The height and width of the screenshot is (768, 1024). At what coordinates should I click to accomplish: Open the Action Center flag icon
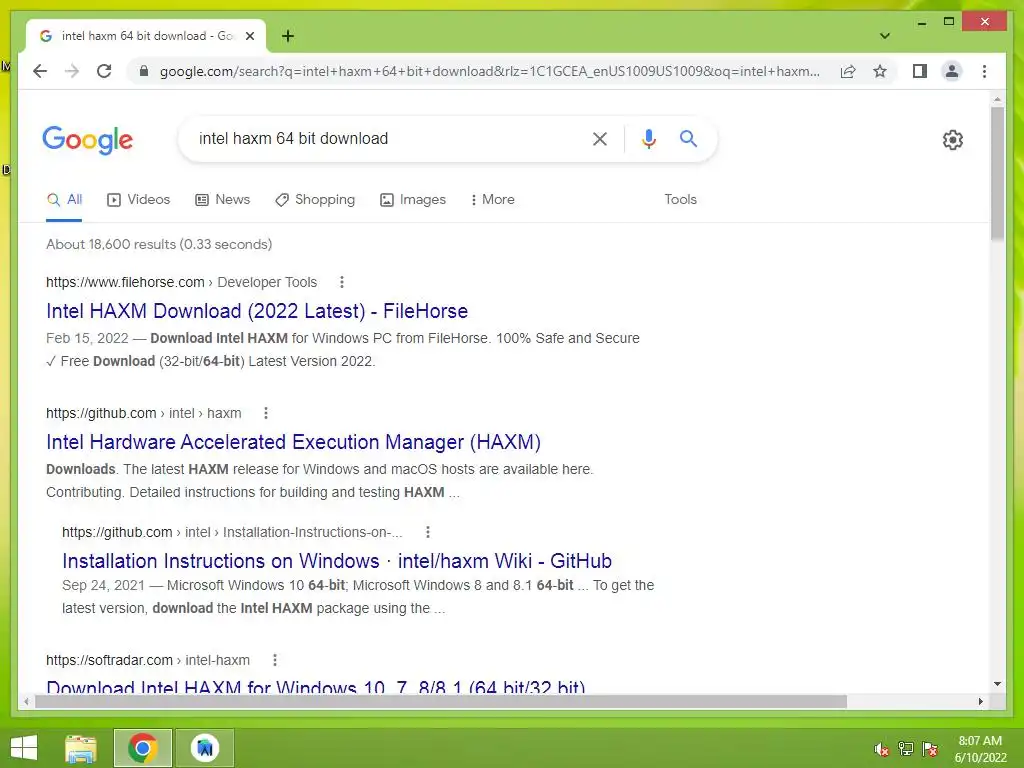[x=930, y=749]
